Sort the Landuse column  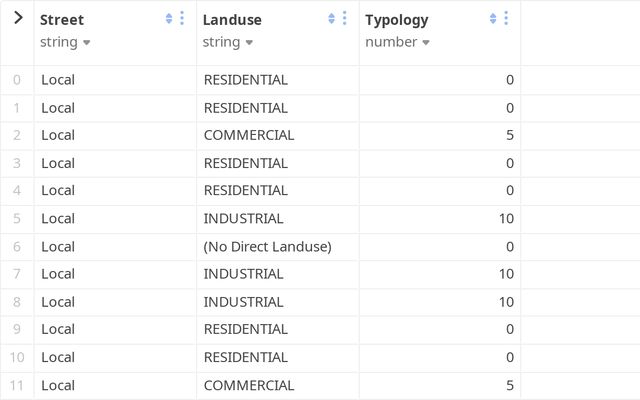[332, 19]
